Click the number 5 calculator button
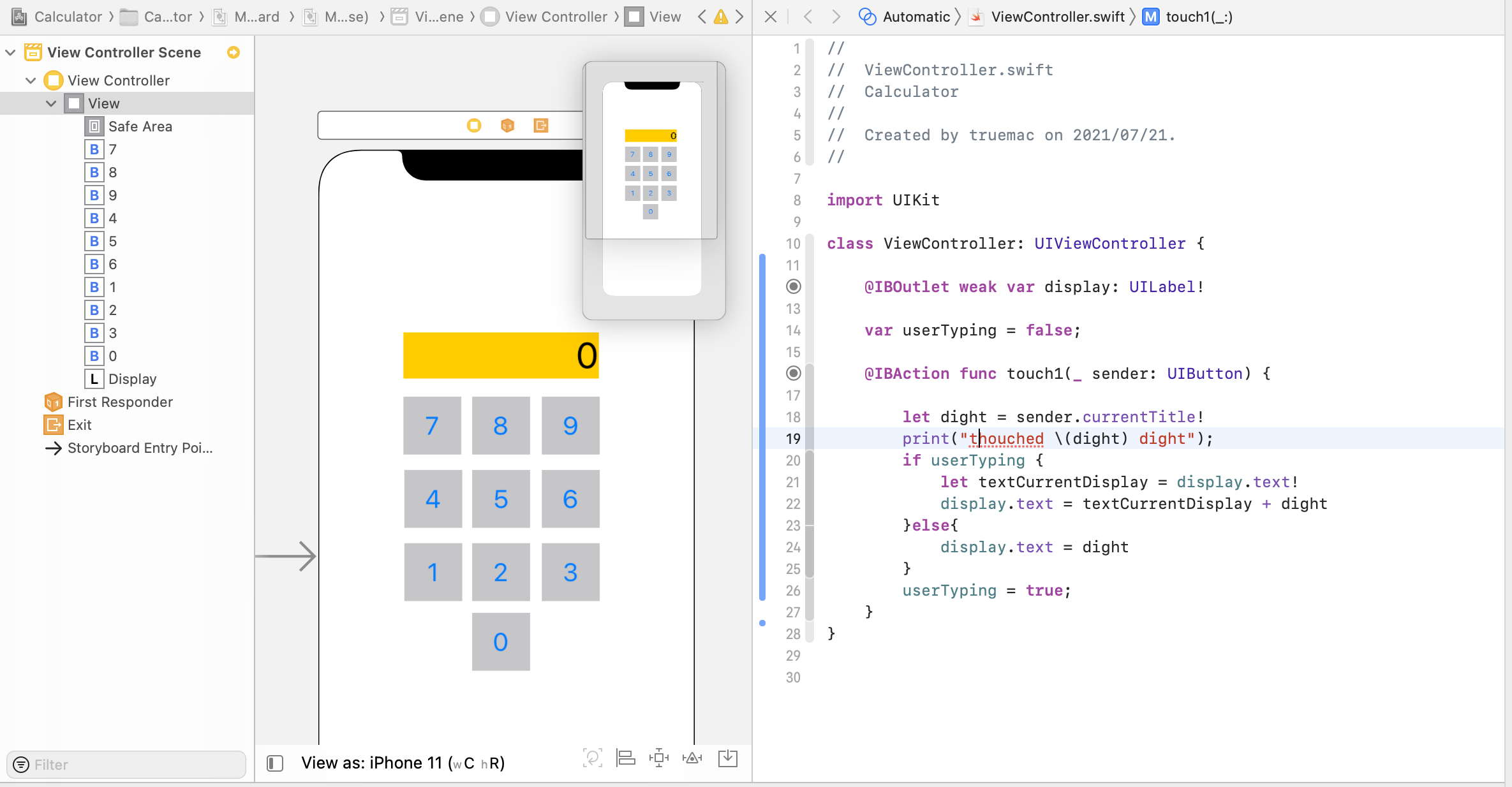Viewport: 1512px width, 787px height. coord(501,499)
